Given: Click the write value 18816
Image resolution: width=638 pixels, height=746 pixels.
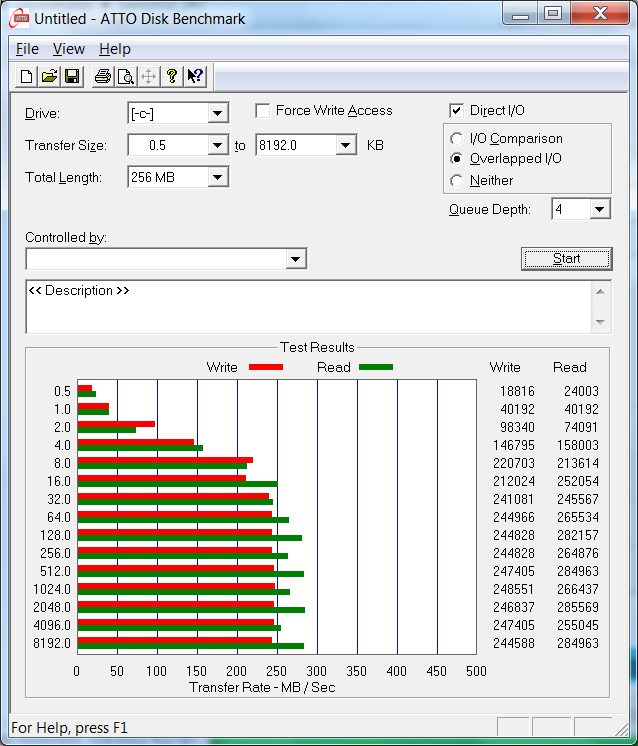Looking at the screenshot, I should 517,391.
